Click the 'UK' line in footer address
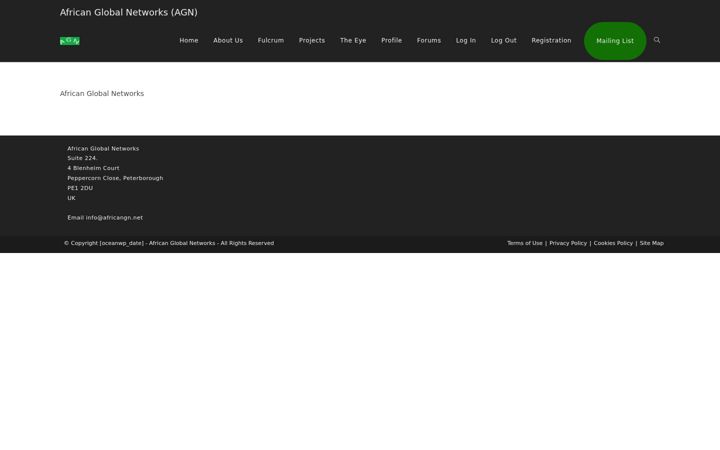Viewport: 720px width, 450px height. tap(71, 198)
